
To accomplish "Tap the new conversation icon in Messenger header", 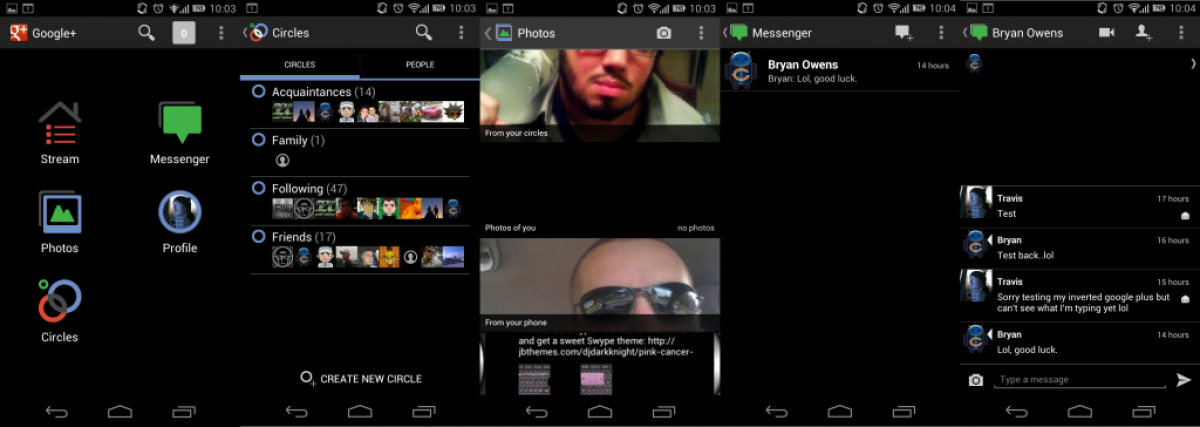I will (x=904, y=33).
